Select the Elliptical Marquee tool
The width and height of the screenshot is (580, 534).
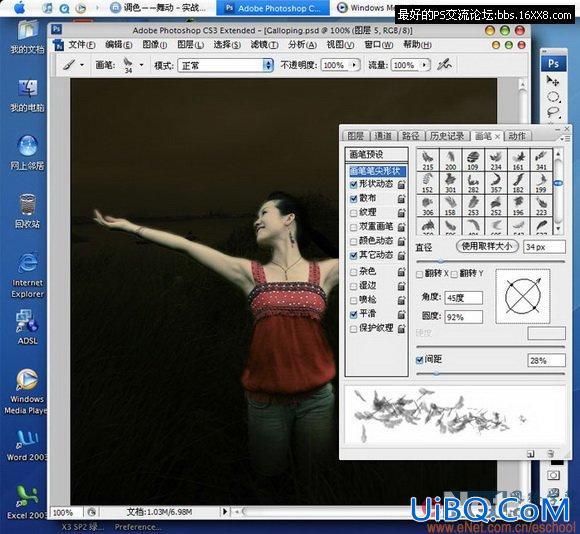pyautogui.click(x=553, y=98)
